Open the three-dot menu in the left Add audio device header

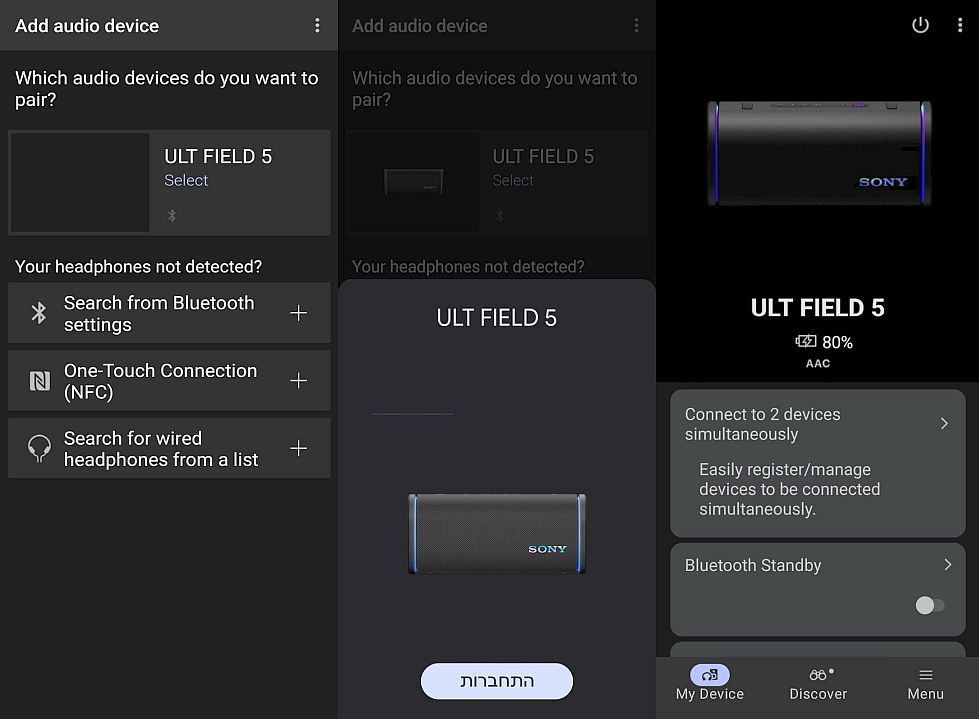(317, 26)
